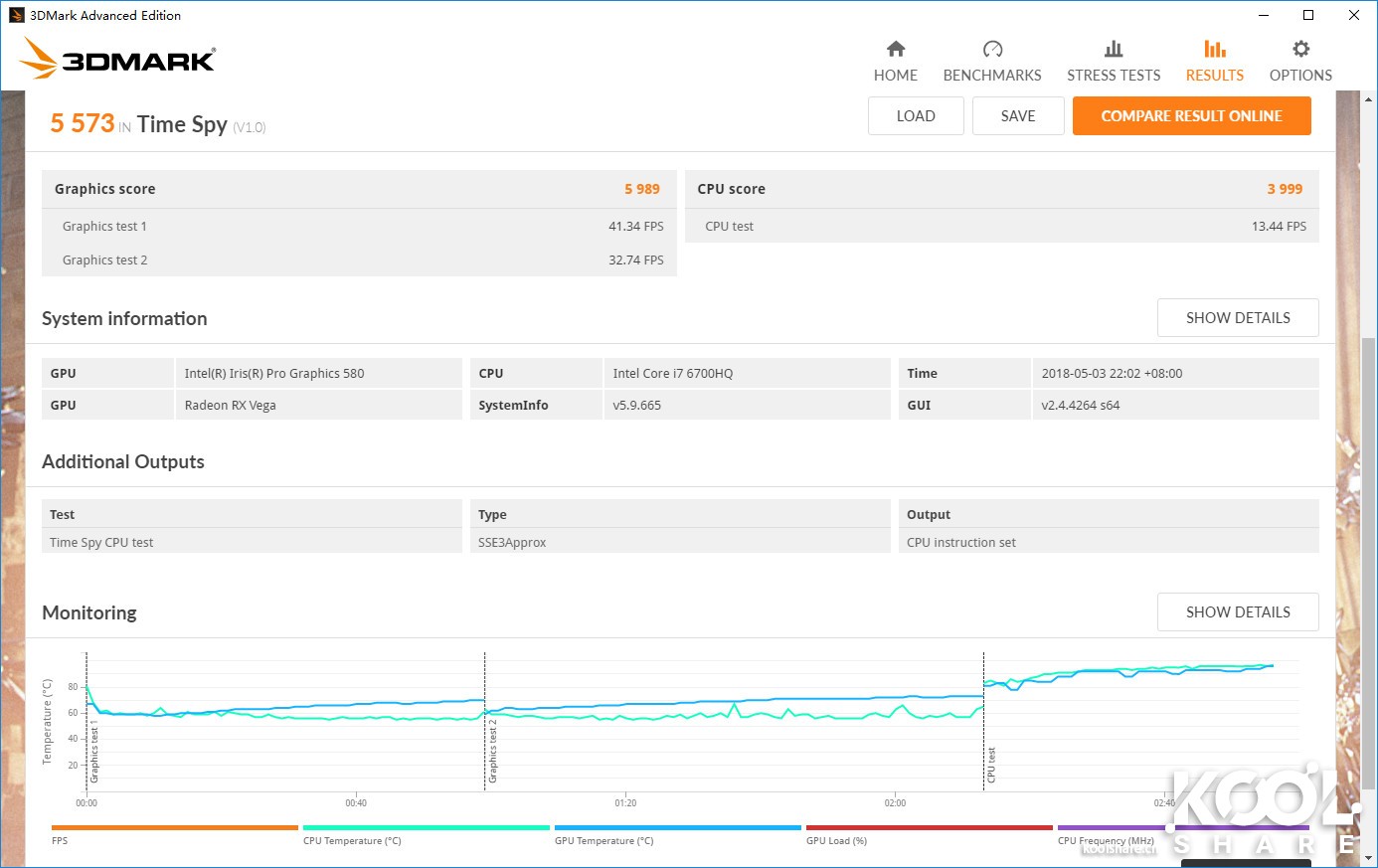This screenshot has width=1378, height=868.
Task: Click the Intel Core i7 6700HQ value
Action: tap(673, 374)
